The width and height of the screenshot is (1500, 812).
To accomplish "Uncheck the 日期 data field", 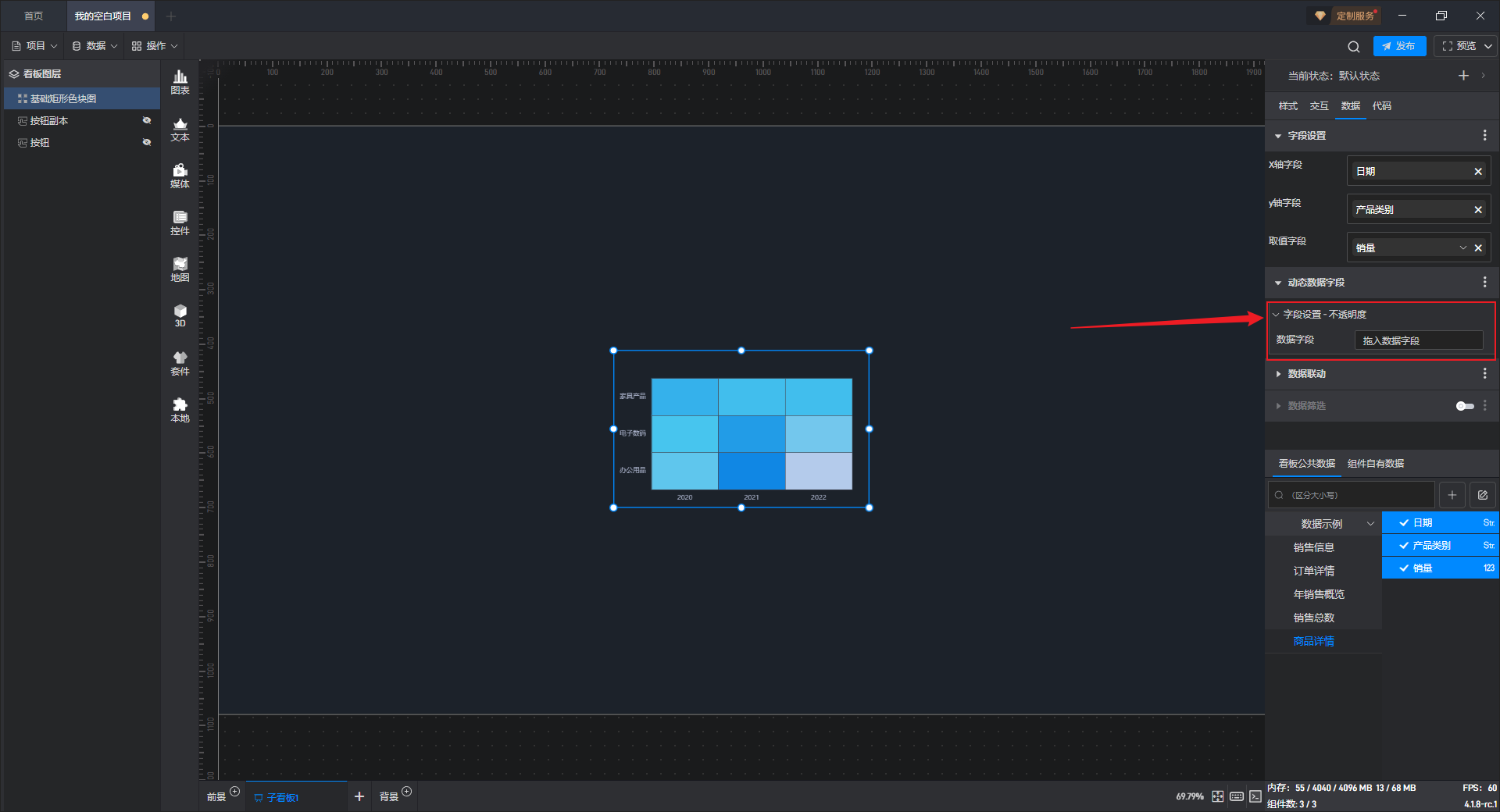I will click(x=1404, y=523).
